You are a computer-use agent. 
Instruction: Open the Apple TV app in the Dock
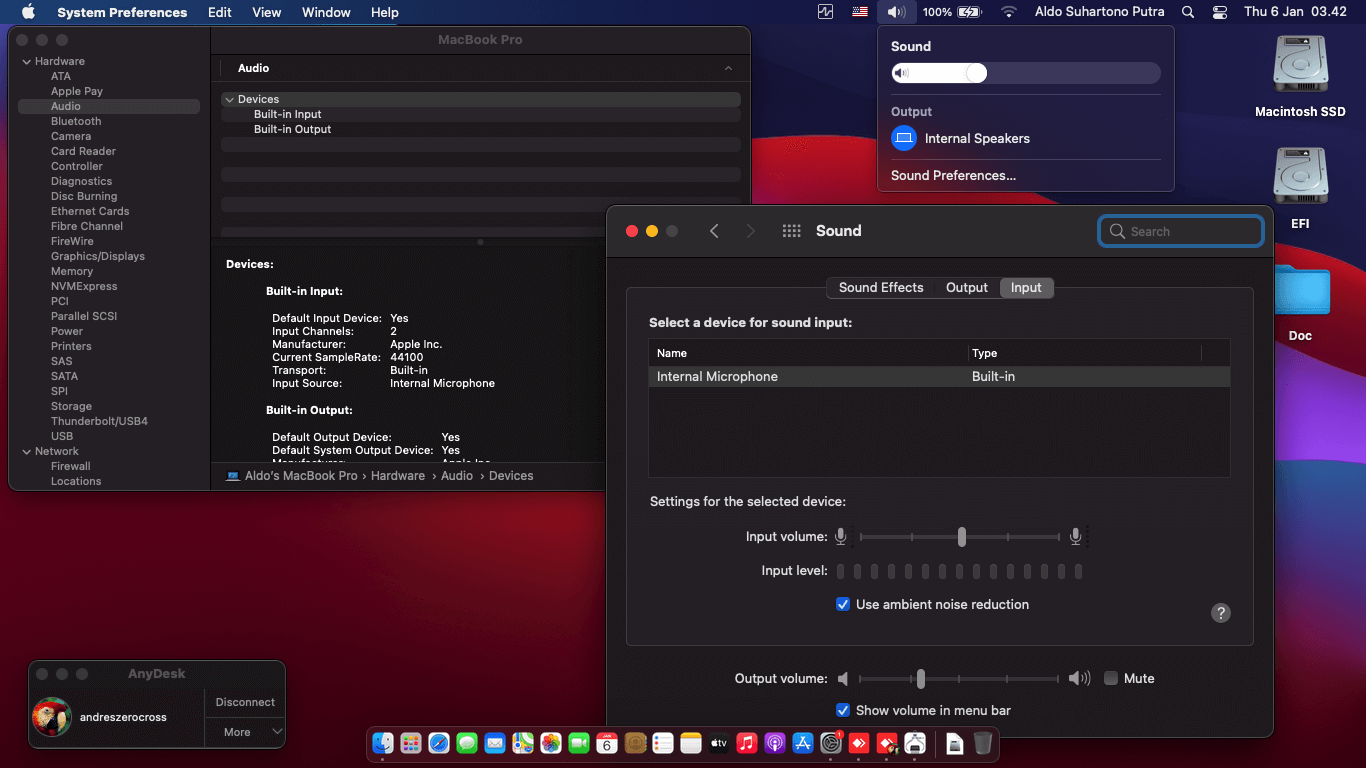719,743
